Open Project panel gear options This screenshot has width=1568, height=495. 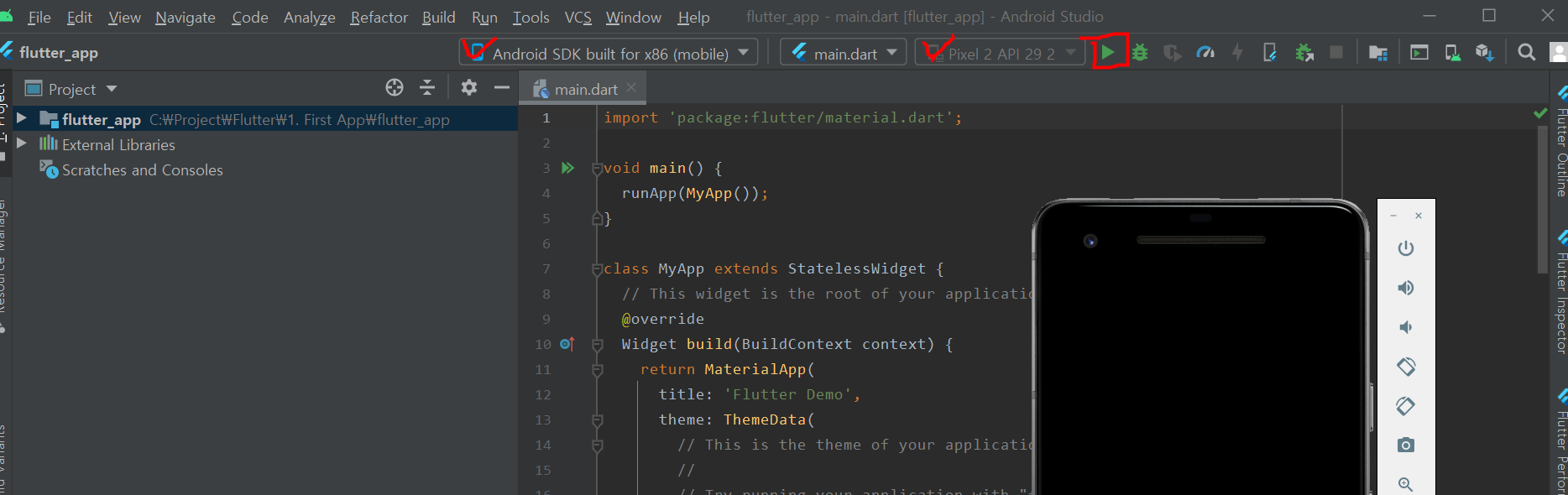point(469,87)
